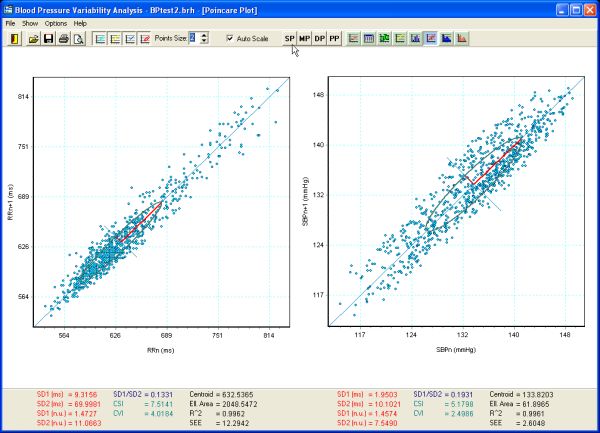Select the active Poincare plot view icon
Image resolution: width=600 pixels, height=433 pixels.
(x=429, y=39)
